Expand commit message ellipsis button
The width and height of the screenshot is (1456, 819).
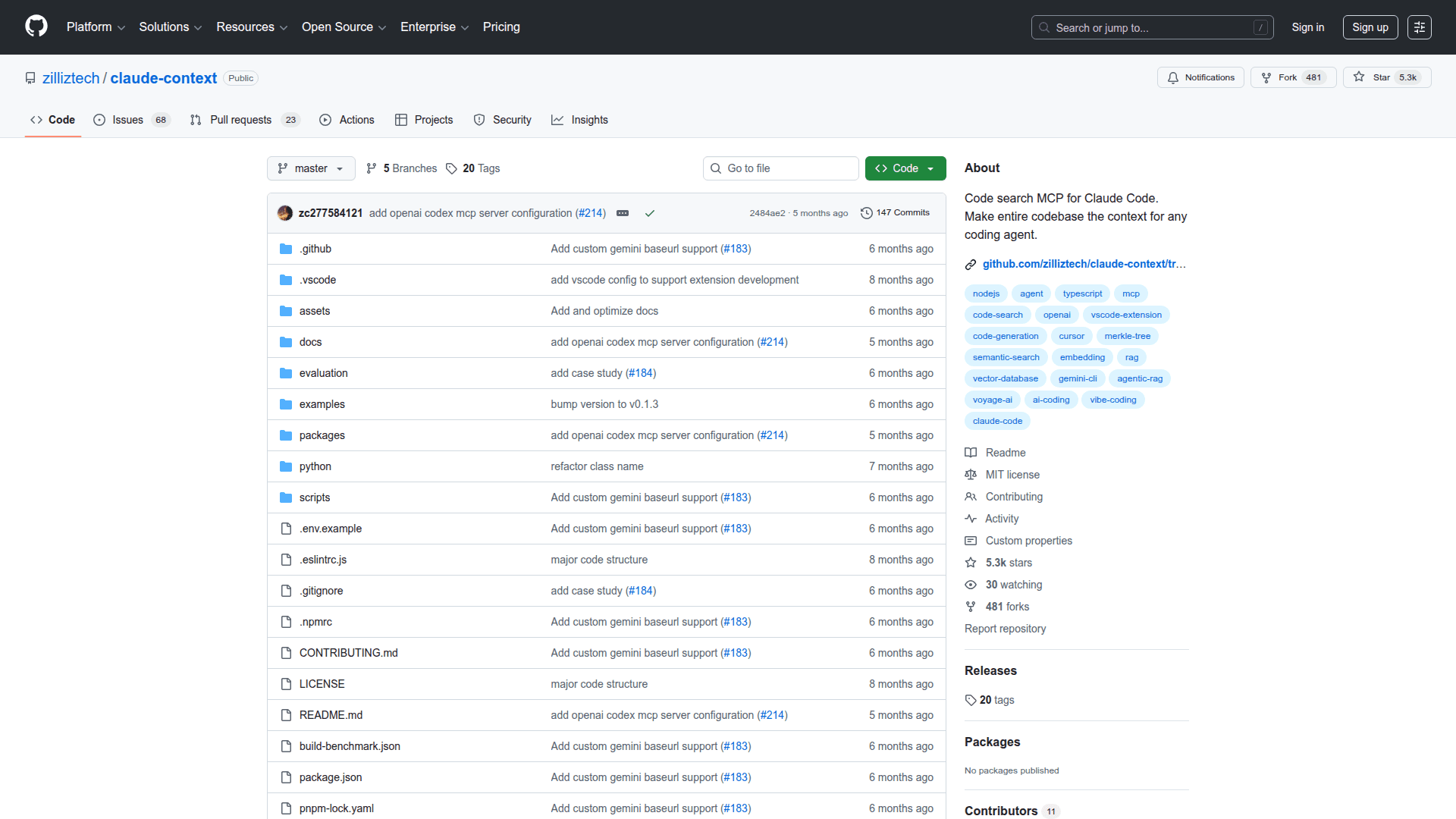623,213
